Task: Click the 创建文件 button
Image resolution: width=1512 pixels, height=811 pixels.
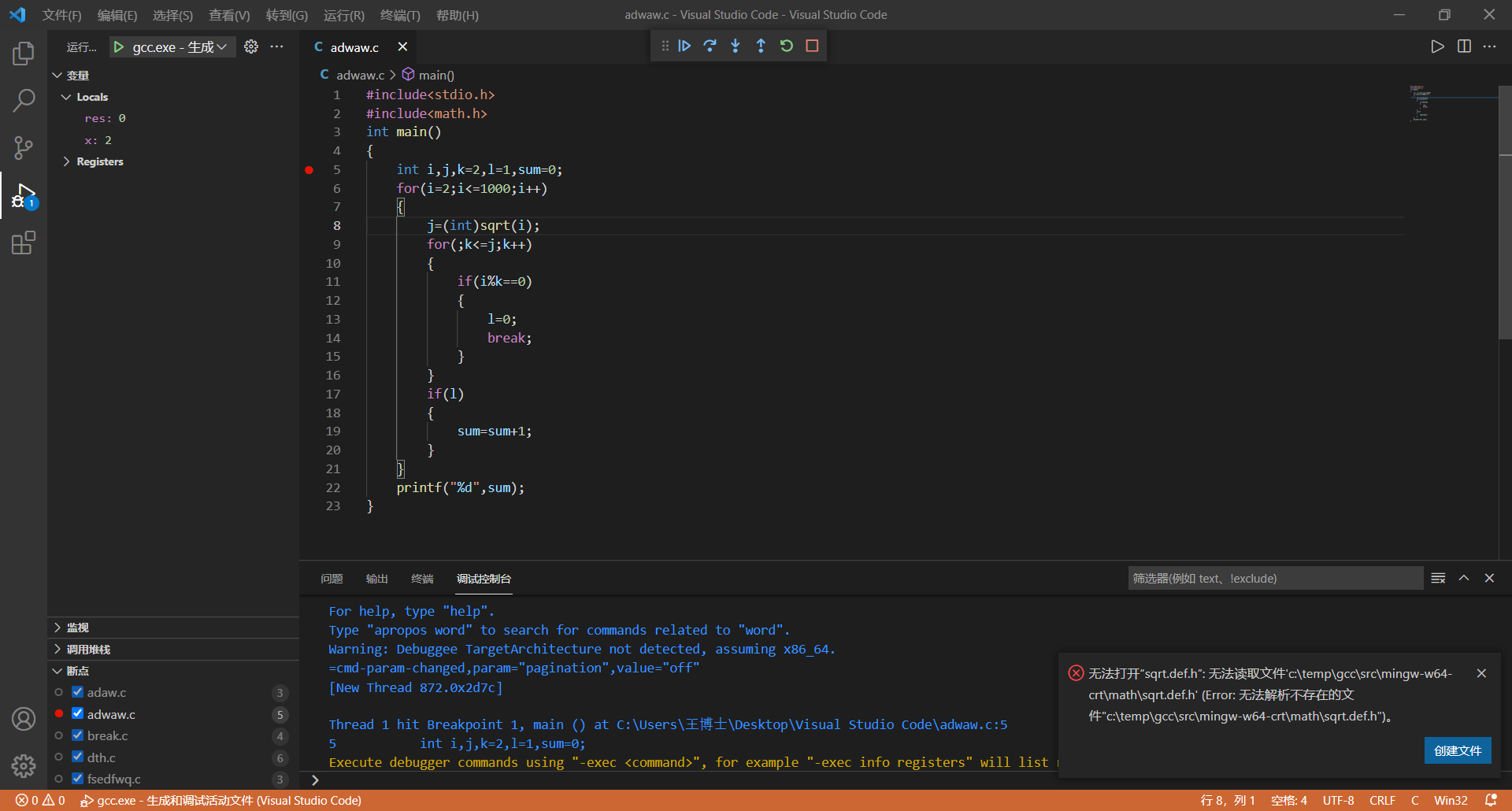Action: coord(1458,750)
